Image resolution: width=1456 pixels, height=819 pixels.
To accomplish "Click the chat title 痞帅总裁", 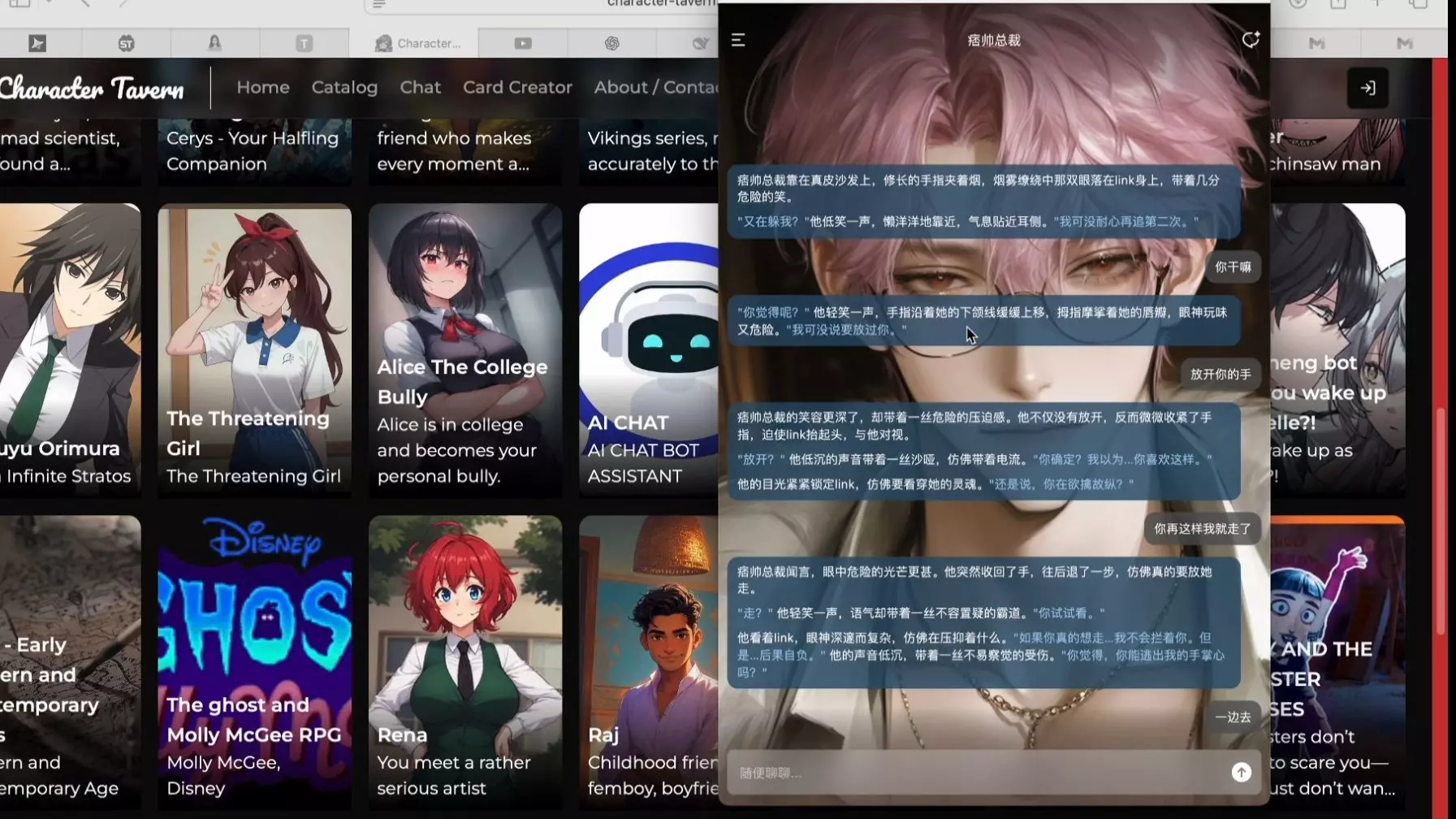I will [x=994, y=40].
